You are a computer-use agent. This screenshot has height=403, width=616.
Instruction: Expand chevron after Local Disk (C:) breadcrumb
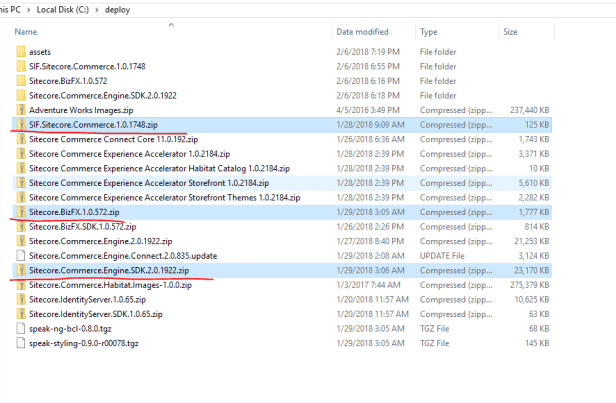pyautogui.click(x=97, y=10)
